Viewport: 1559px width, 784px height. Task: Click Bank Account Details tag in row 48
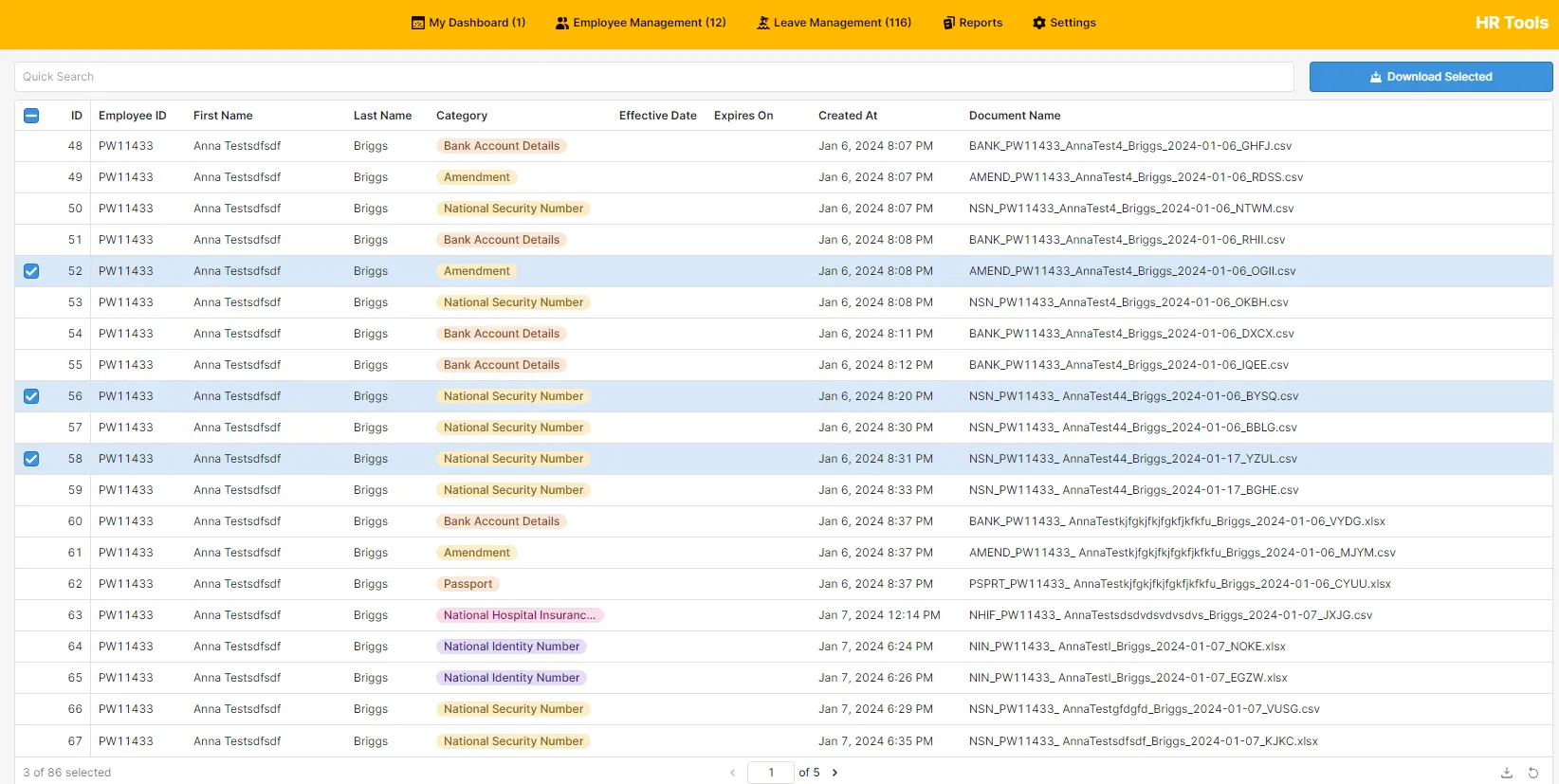pos(502,146)
